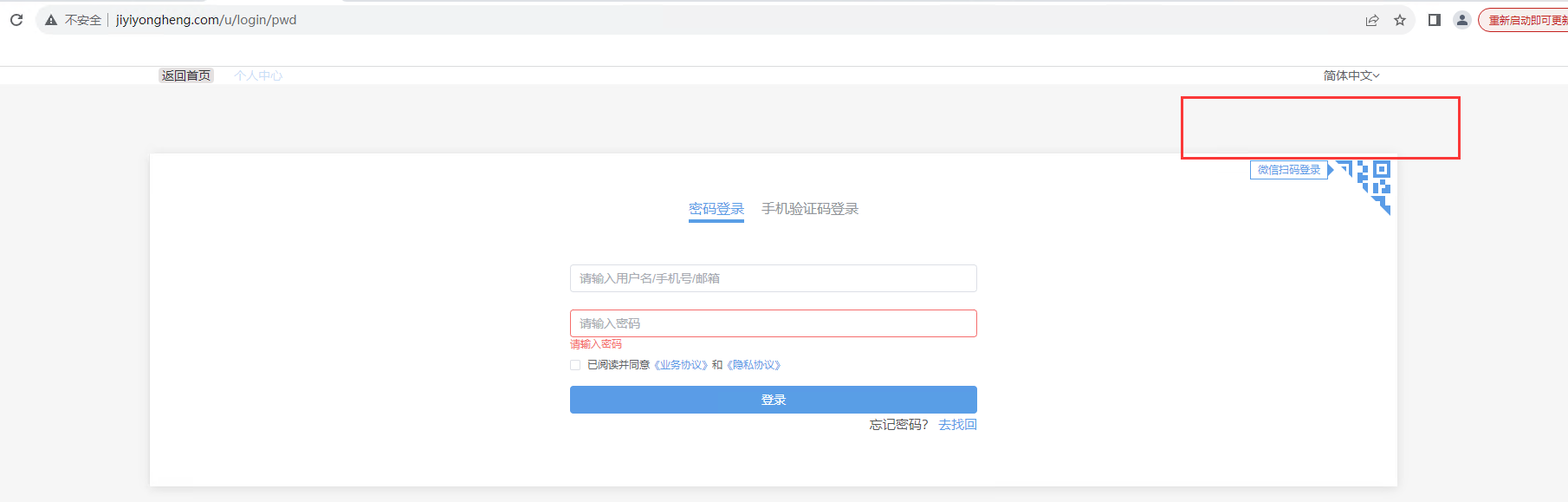Focus the 请输入密码 password field
Screen dimensions: 1568x502
773,323
